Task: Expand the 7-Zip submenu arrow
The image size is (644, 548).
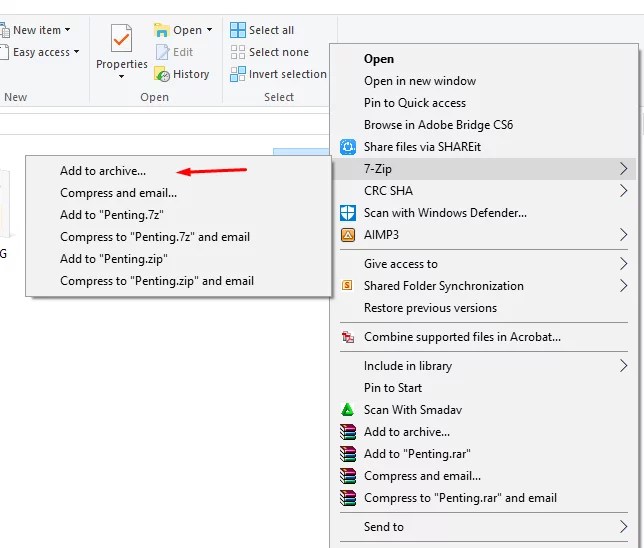Action: tap(623, 169)
